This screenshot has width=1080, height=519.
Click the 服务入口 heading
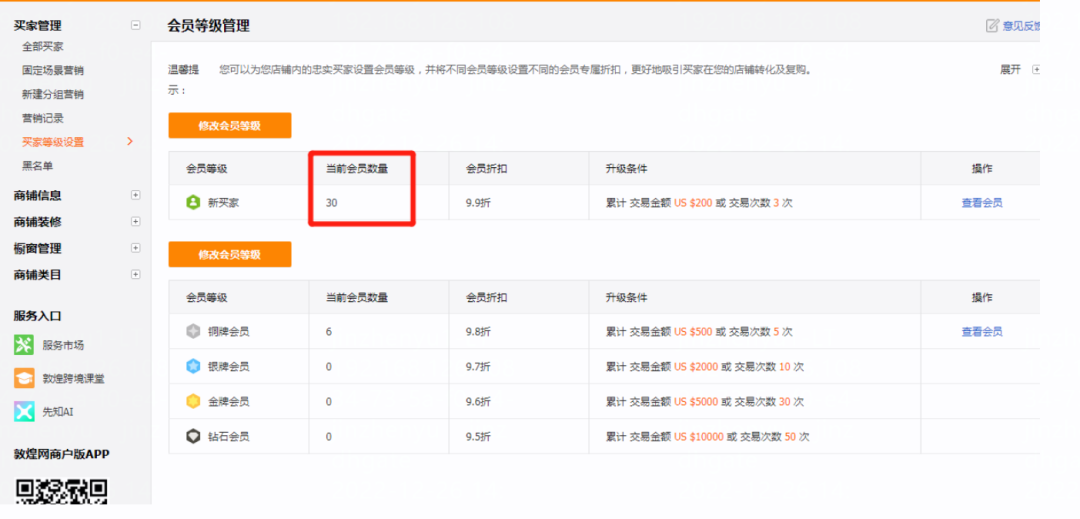click(37, 315)
